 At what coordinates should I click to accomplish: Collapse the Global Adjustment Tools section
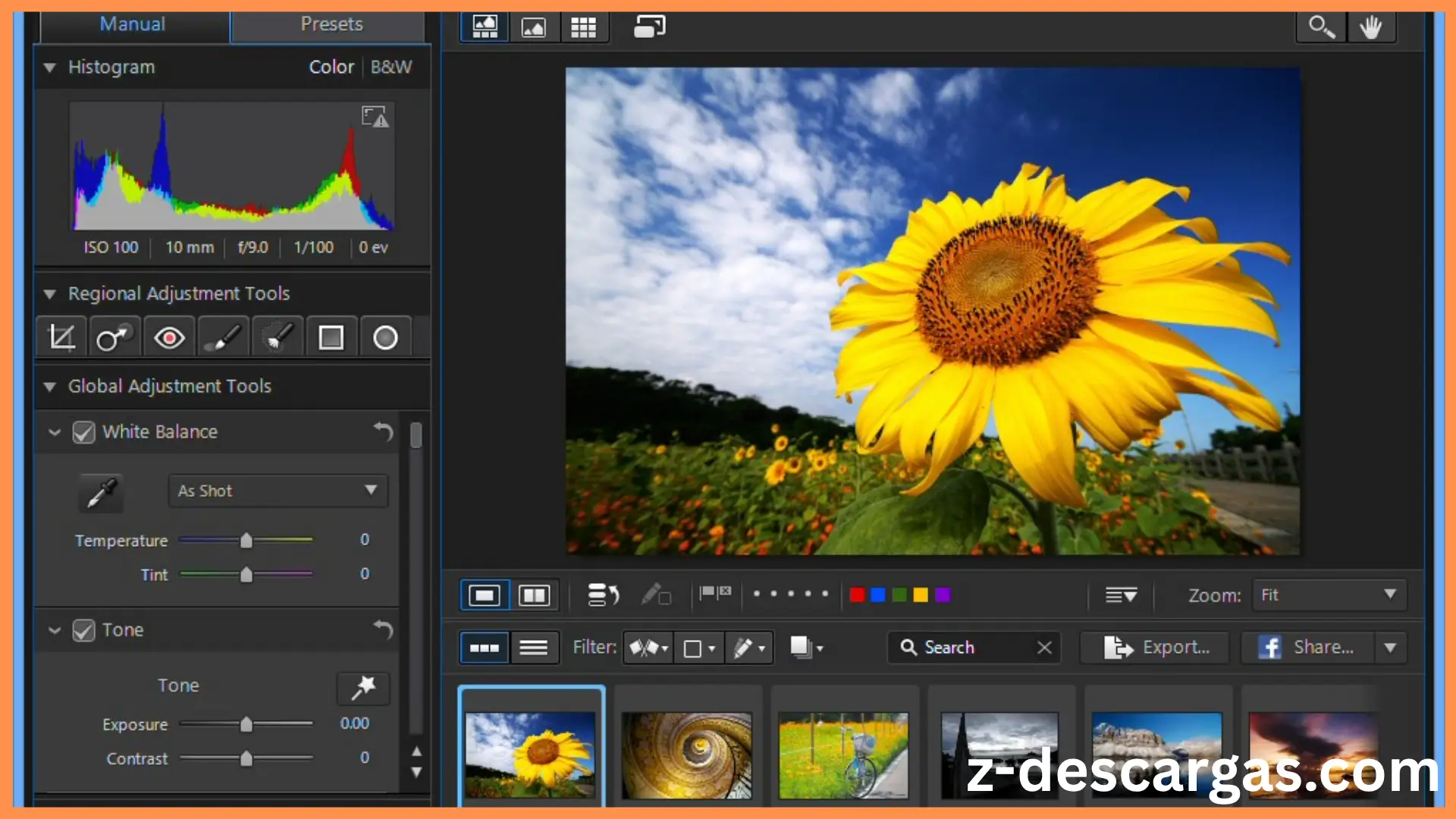pos(50,387)
